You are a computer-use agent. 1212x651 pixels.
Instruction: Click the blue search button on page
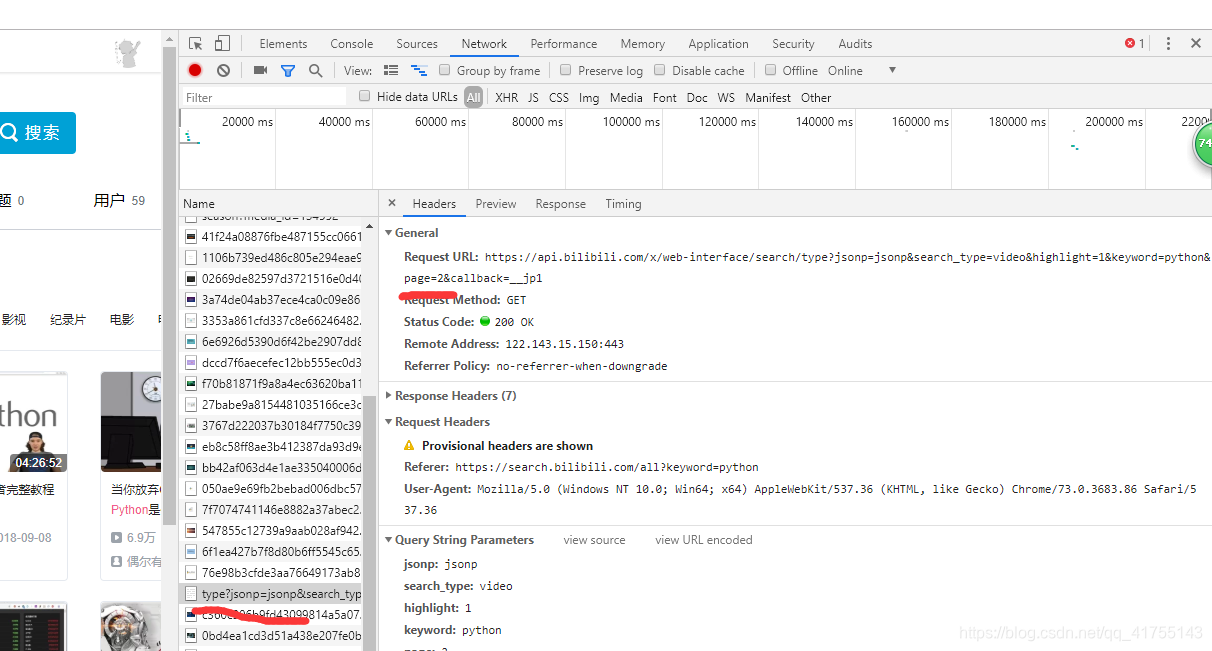pos(37,132)
